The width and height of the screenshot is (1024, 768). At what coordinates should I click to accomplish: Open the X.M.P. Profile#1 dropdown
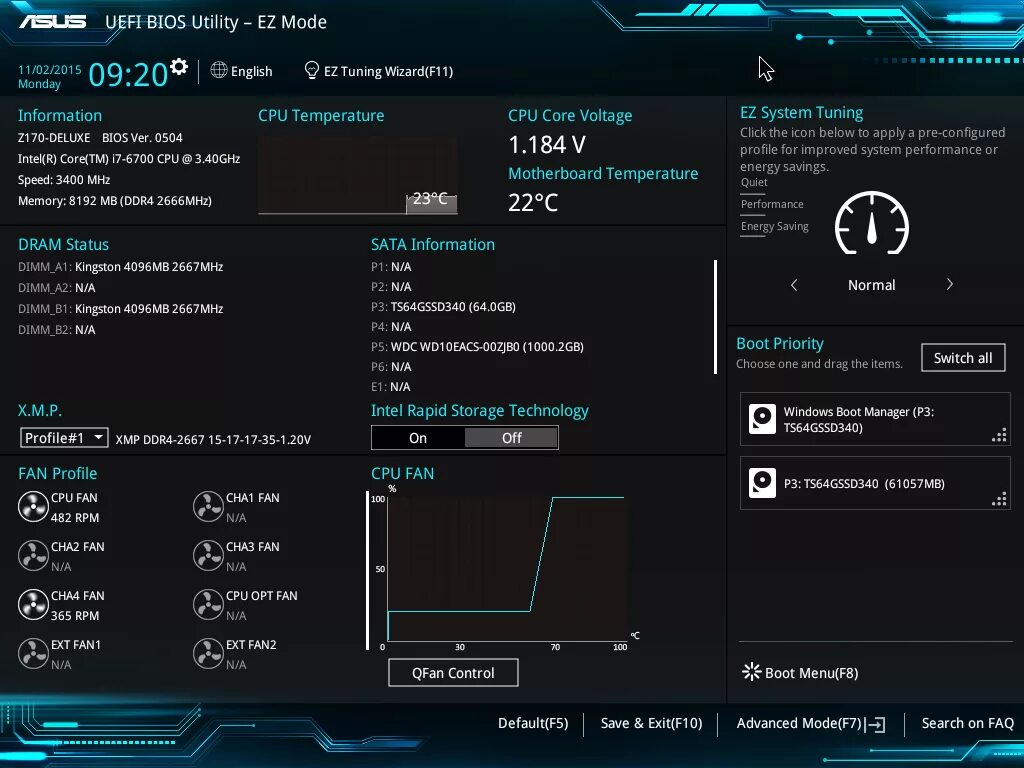pyautogui.click(x=64, y=438)
